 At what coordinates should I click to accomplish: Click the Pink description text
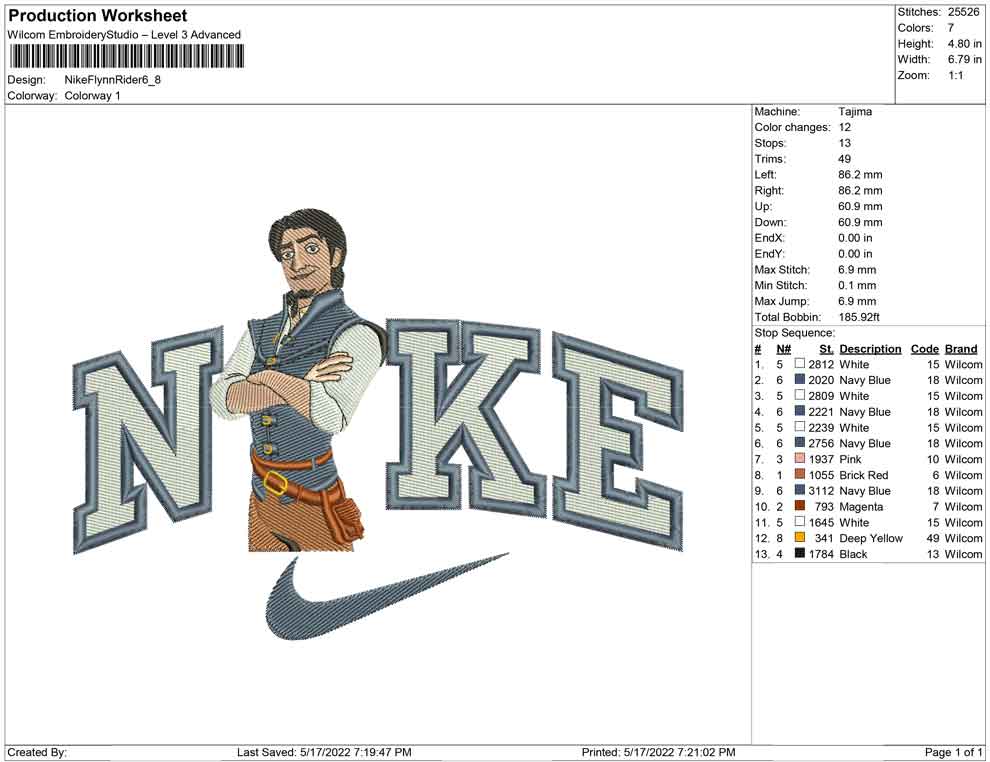850,459
